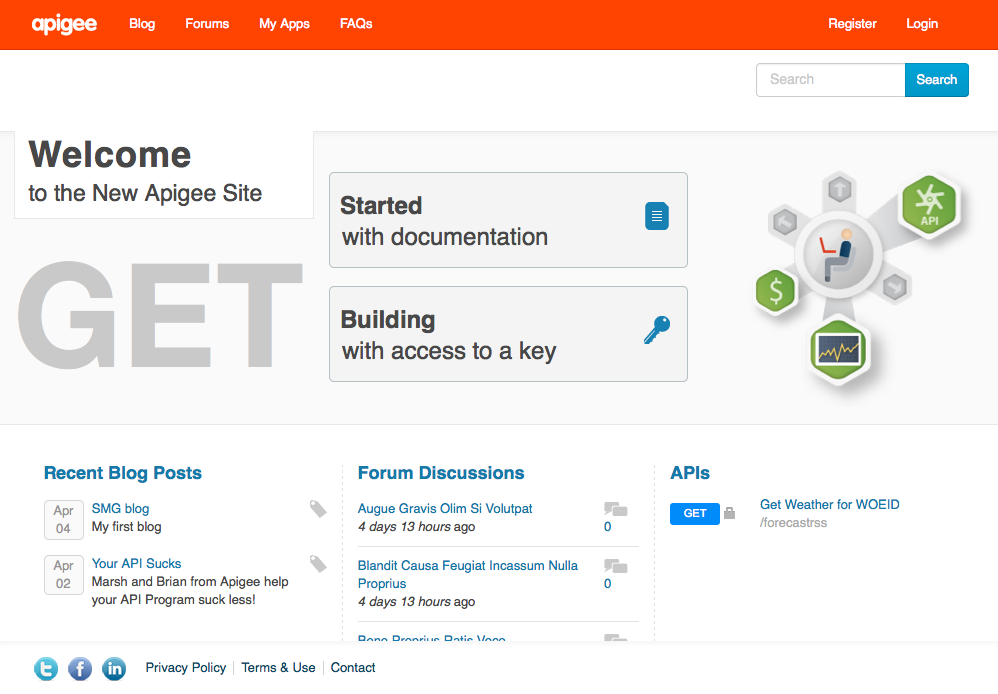Click the green API hexagon icon

929,205
